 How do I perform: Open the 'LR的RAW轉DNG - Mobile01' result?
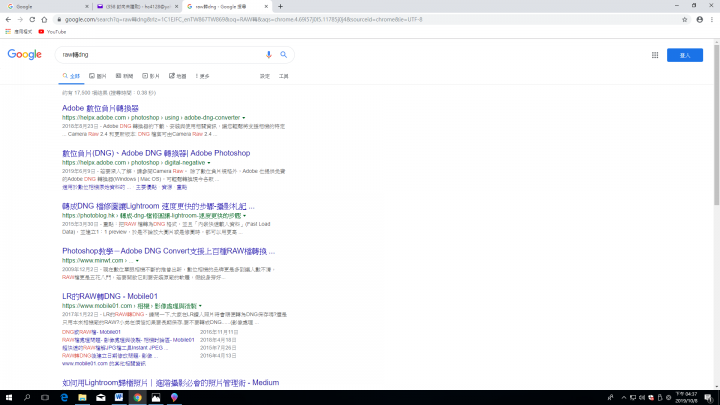coord(110,296)
